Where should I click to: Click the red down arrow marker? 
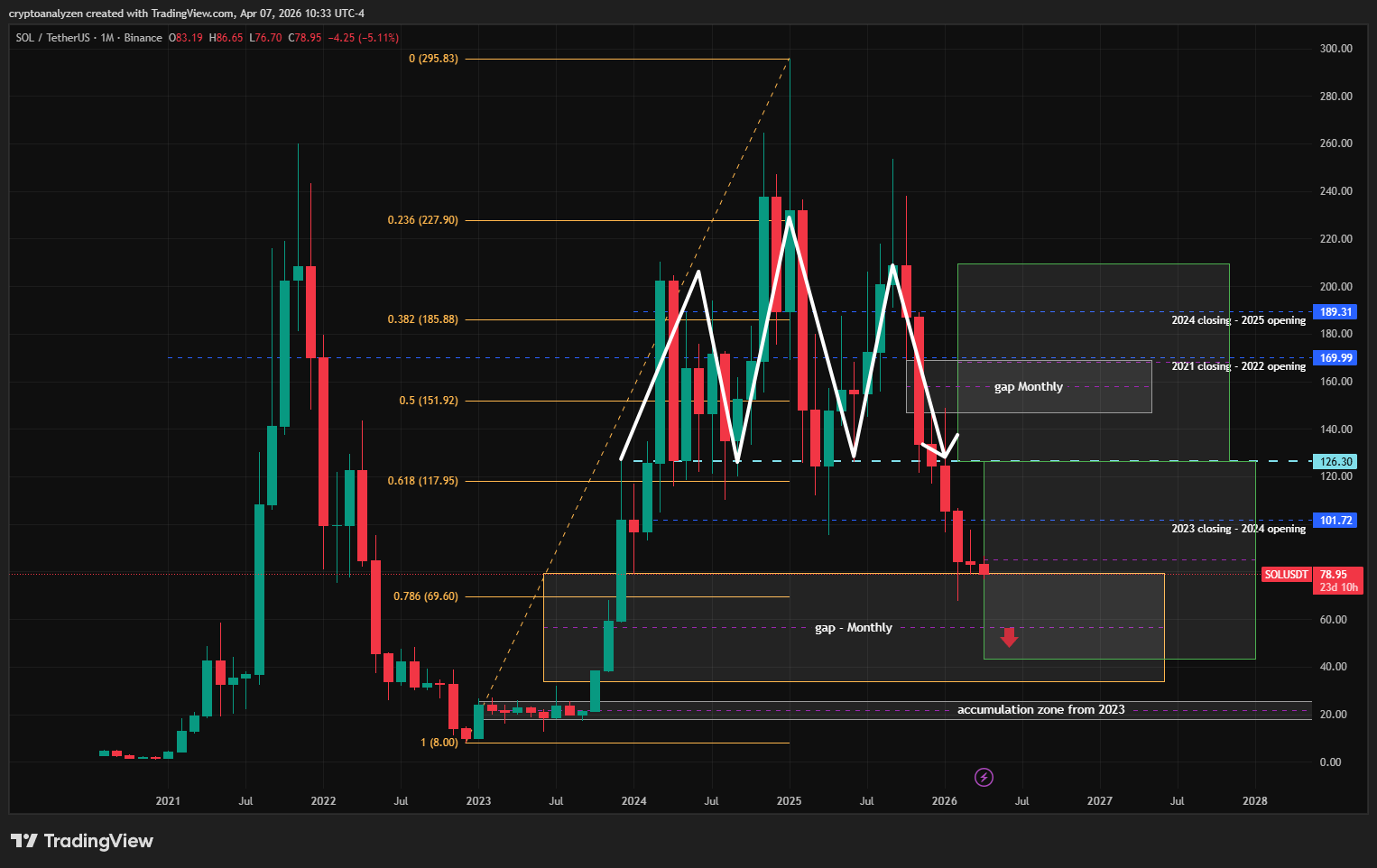(1009, 637)
